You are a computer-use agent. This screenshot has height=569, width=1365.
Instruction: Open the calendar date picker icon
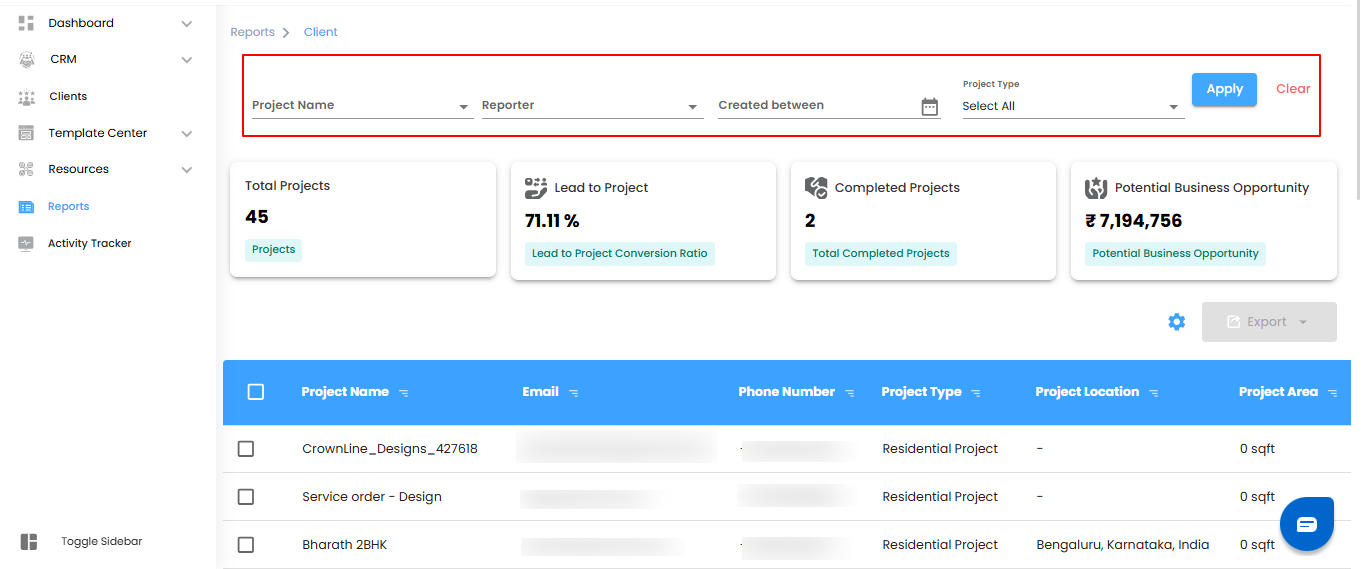click(930, 107)
